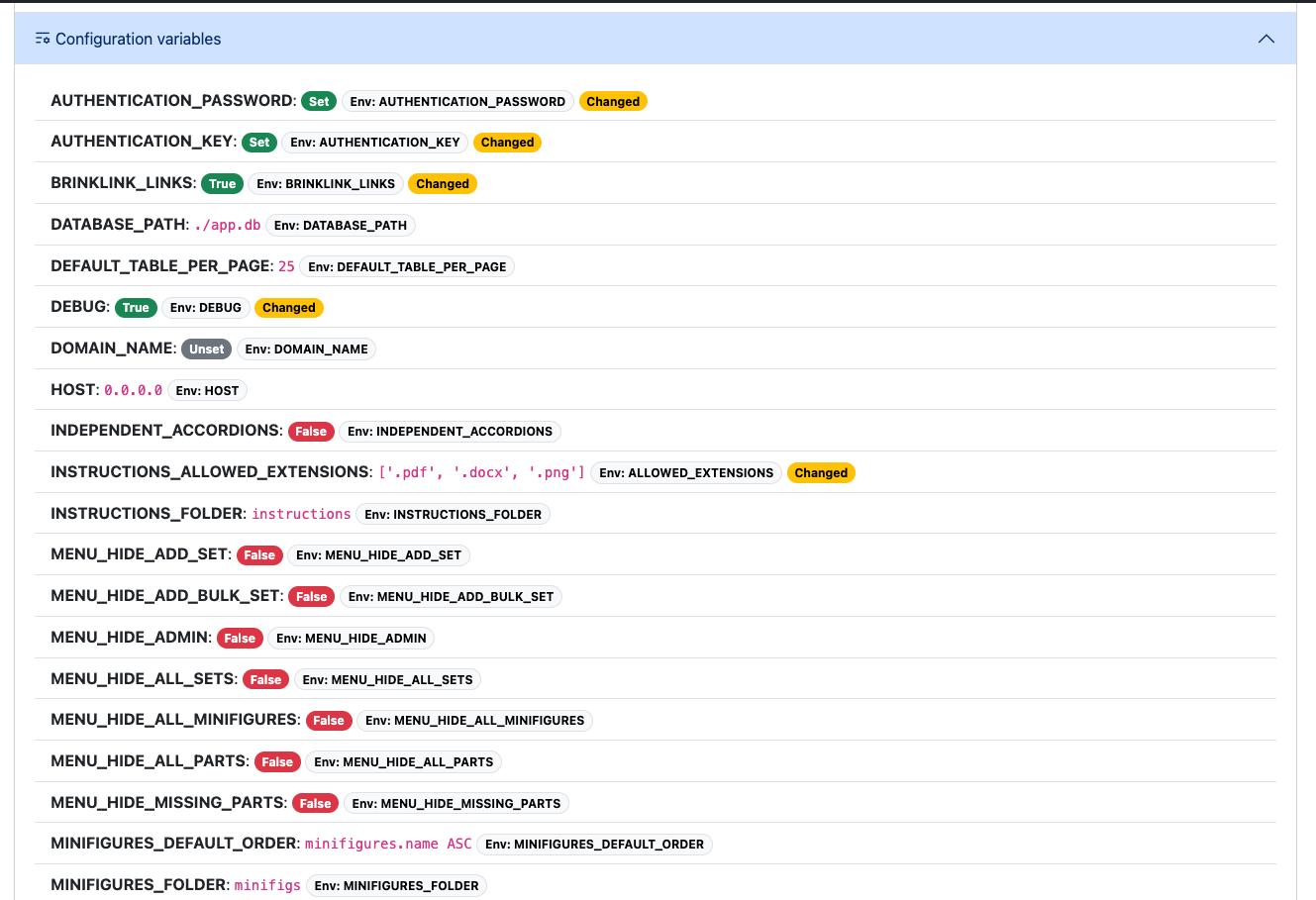Image resolution: width=1316 pixels, height=900 pixels.
Task: Click the Env: DATABASE_PATH badge
Action: coord(341,226)
